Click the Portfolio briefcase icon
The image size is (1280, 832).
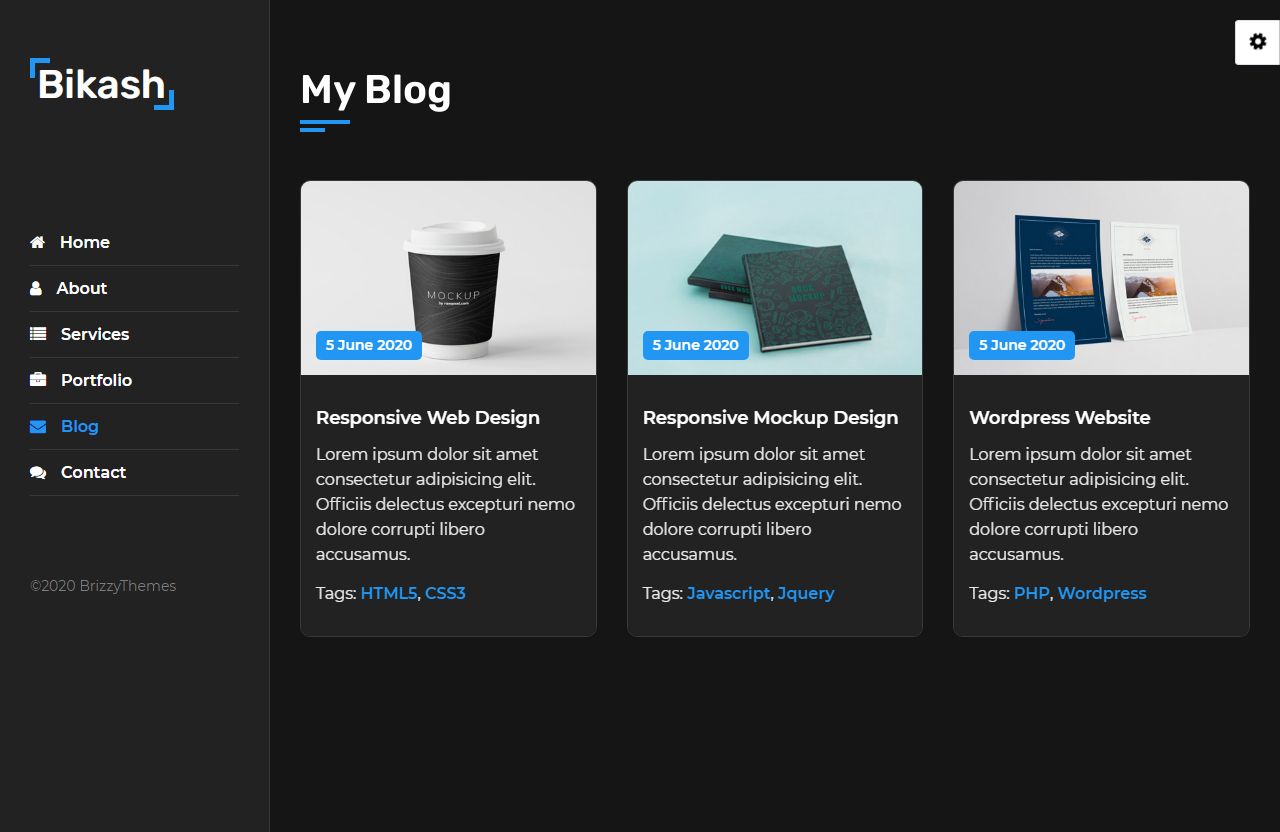click(38, 380)
